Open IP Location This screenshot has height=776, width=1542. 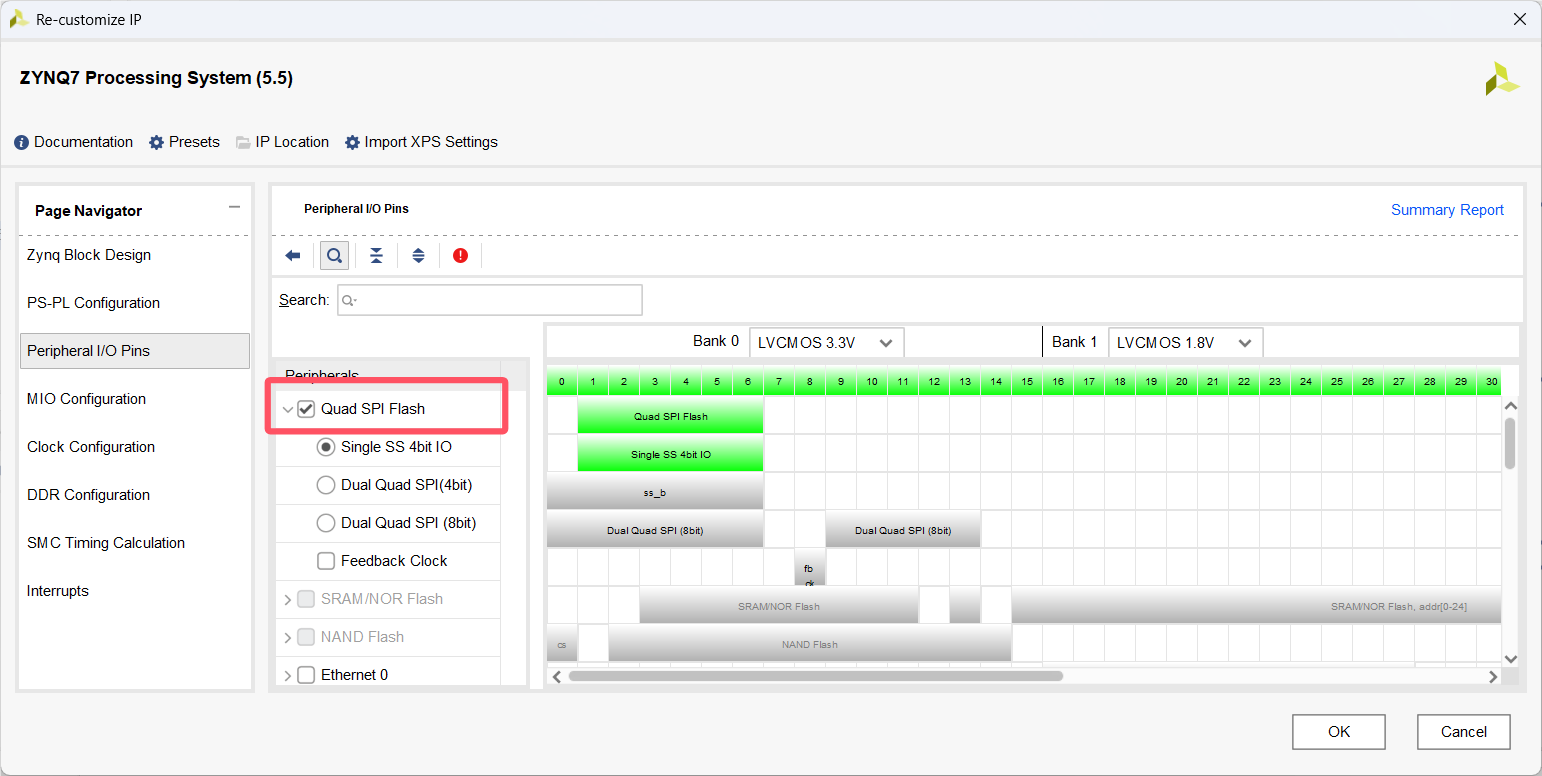(x=282, y=142)
